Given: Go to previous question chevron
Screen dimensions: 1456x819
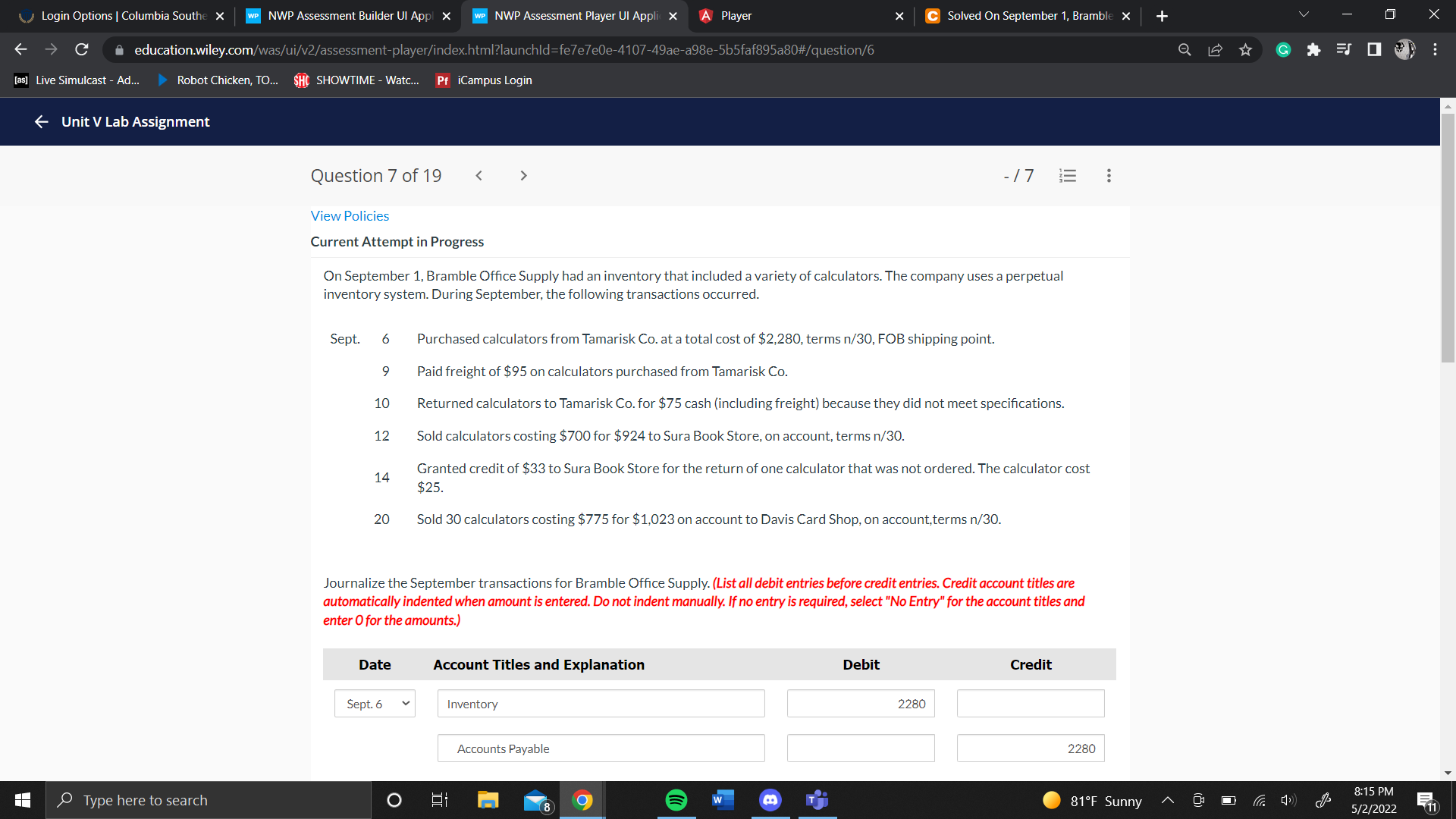Looking at the screenshot, I should tap(479, 176).
